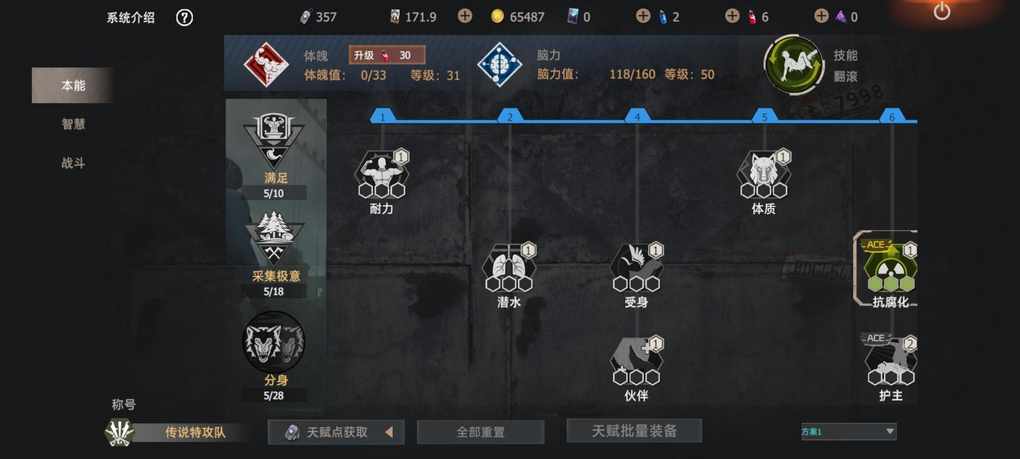
Task: Open the 满足 talent set 5/10
Action: (x=275, y=155)
